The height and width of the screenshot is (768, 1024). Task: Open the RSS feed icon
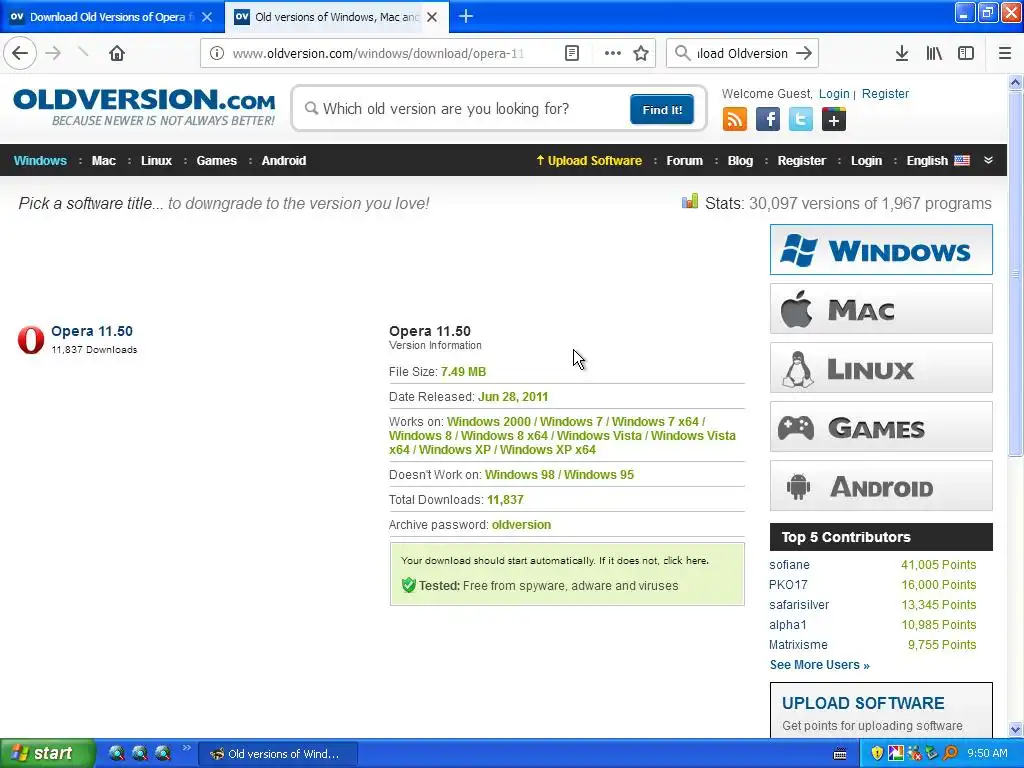pos(735,120)
